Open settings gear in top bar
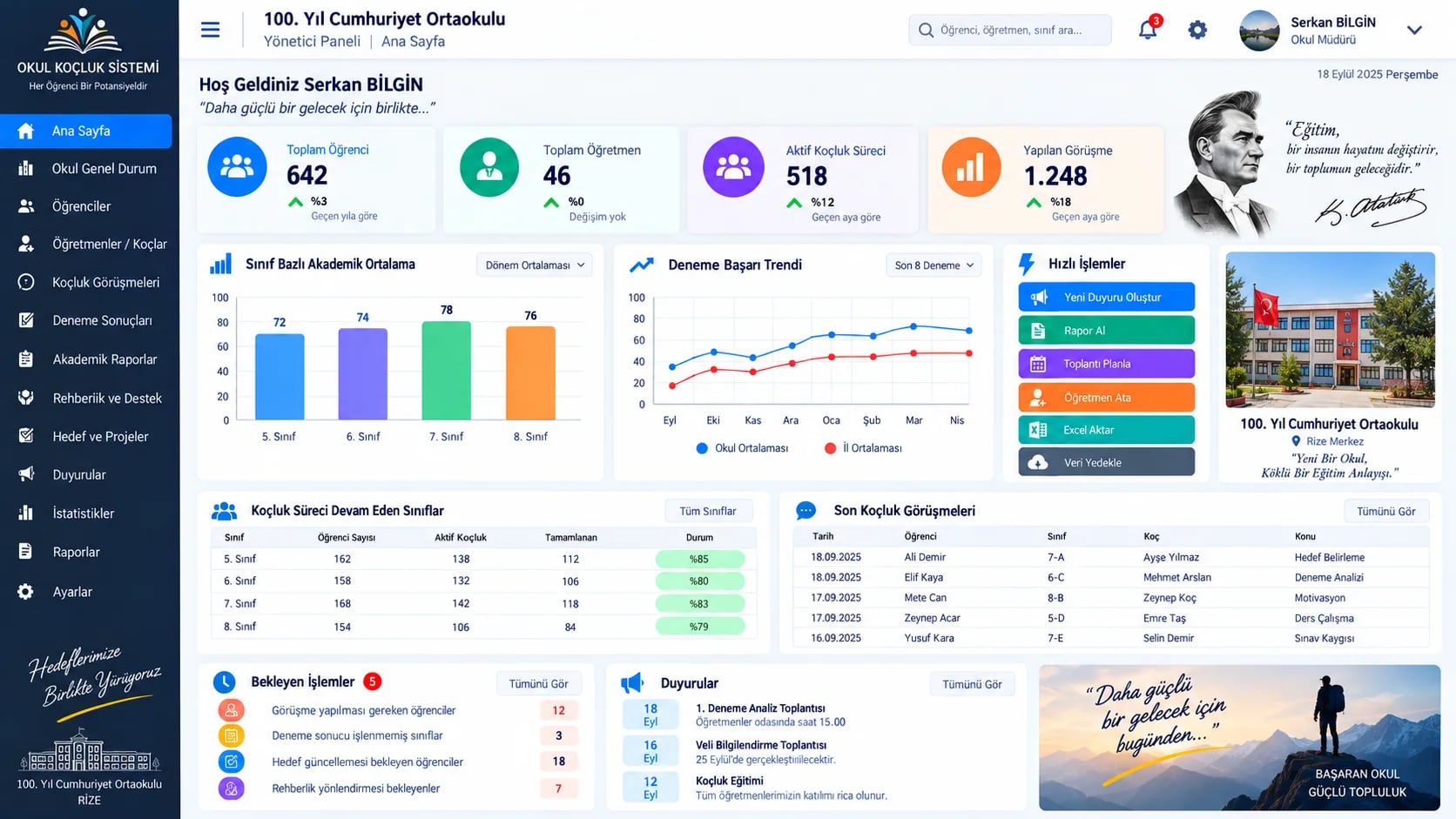Screen dimensions: 1456x819 coord(1197,30)
